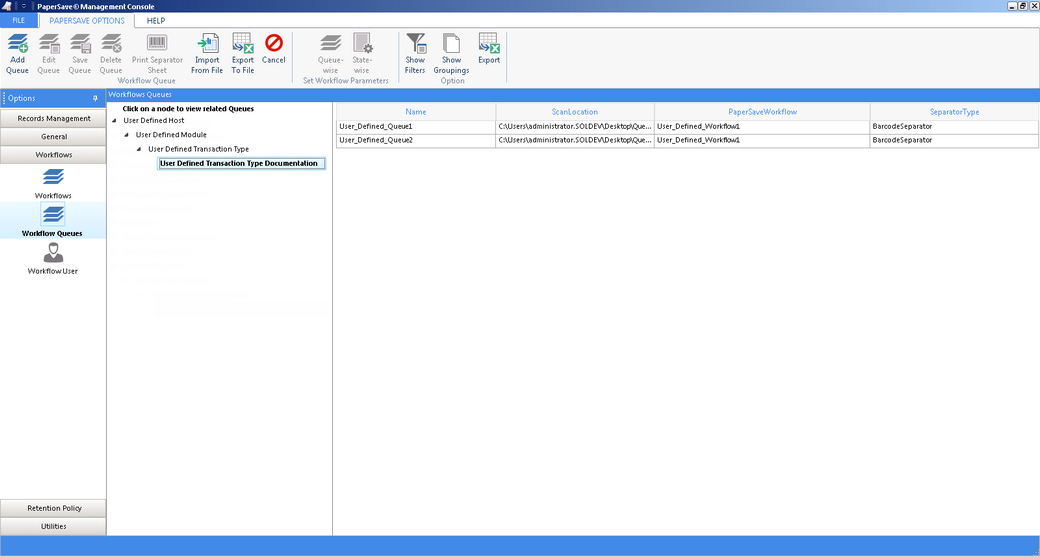Viewport: 1040px width, 557px height.
Task: Click ScanLocation cell of User_Defined_Queue2 row
Action: click(575, 141)
